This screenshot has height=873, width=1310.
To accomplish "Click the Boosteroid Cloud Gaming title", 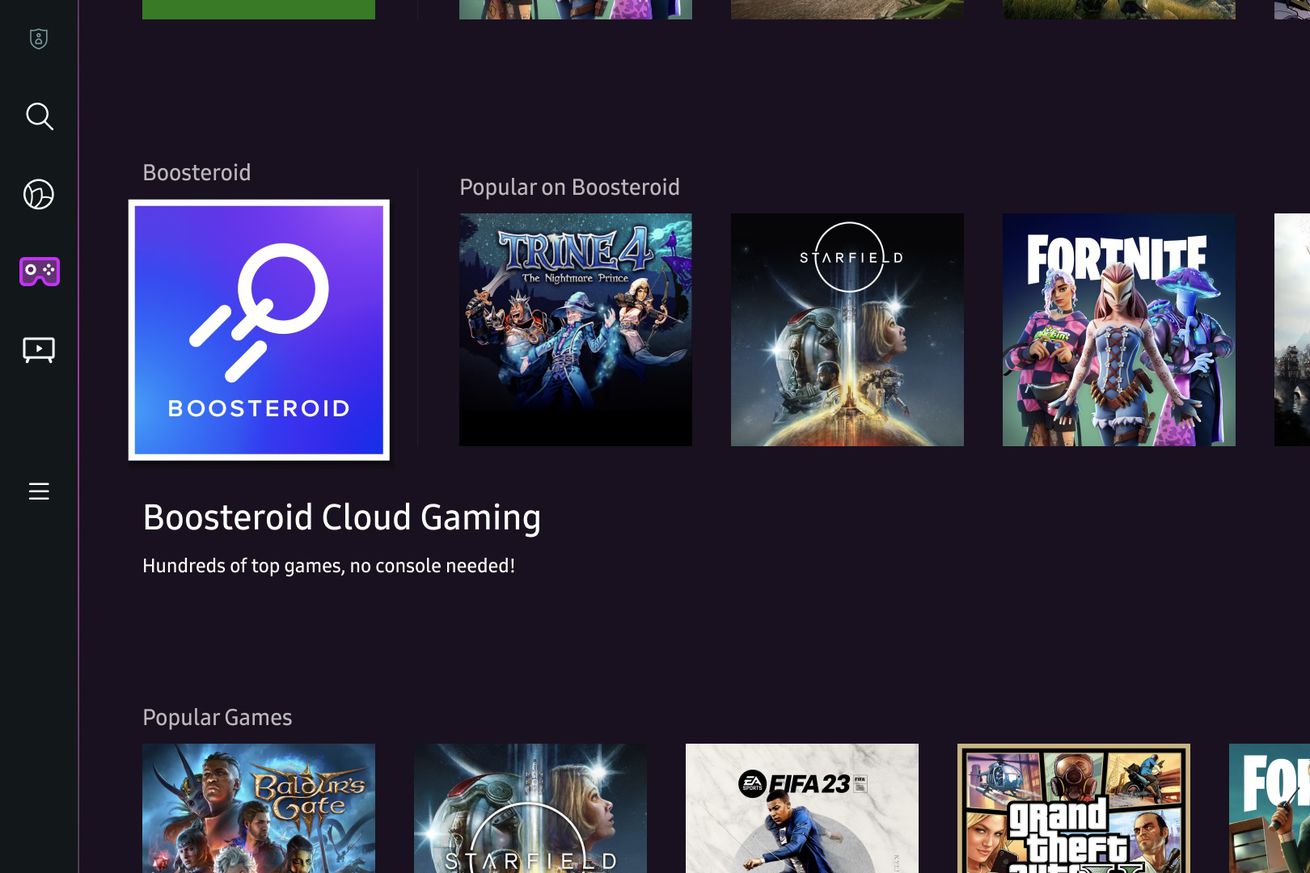I will click(x=341, y=517).
